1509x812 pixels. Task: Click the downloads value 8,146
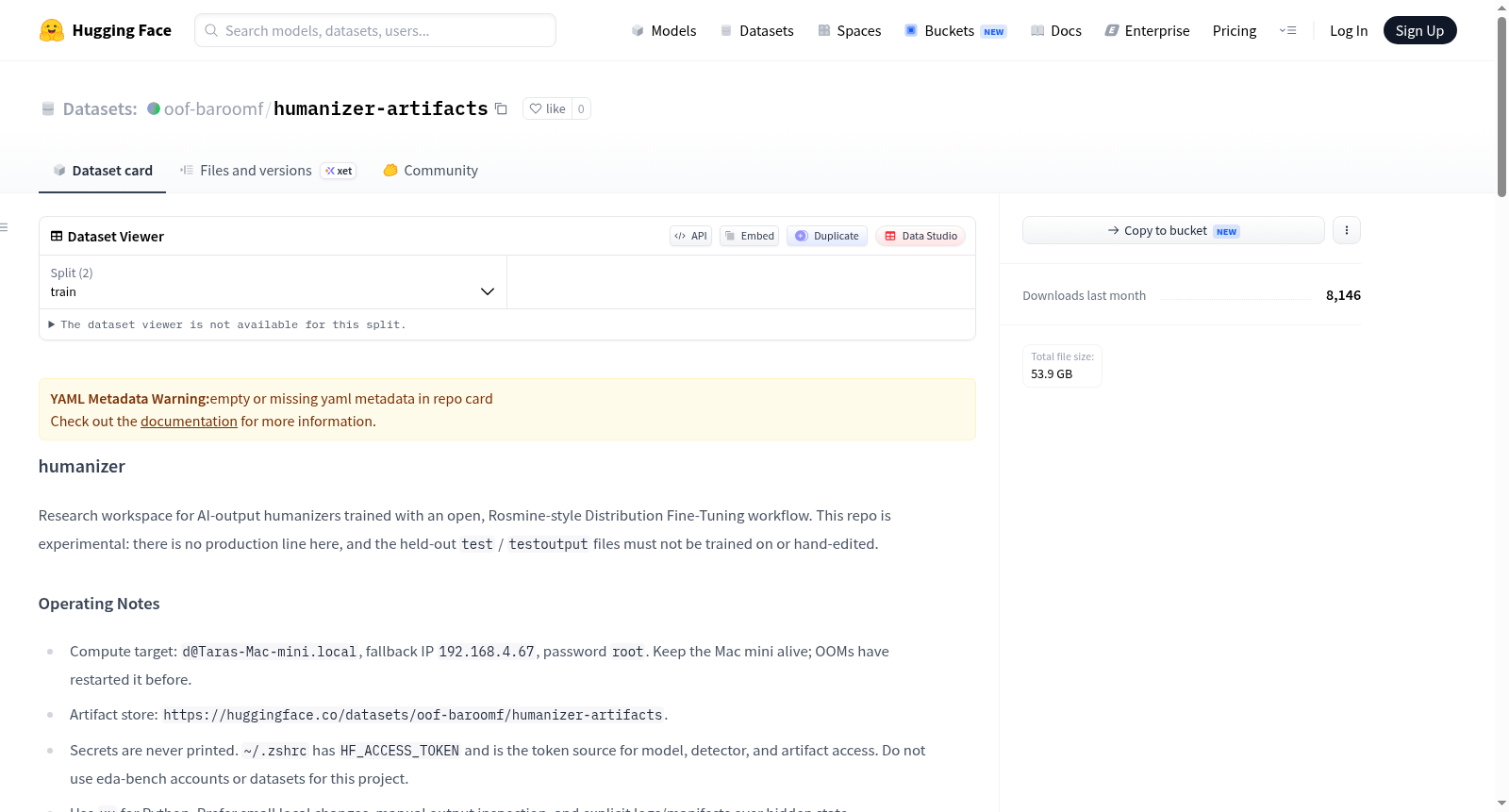[1343, 295]
